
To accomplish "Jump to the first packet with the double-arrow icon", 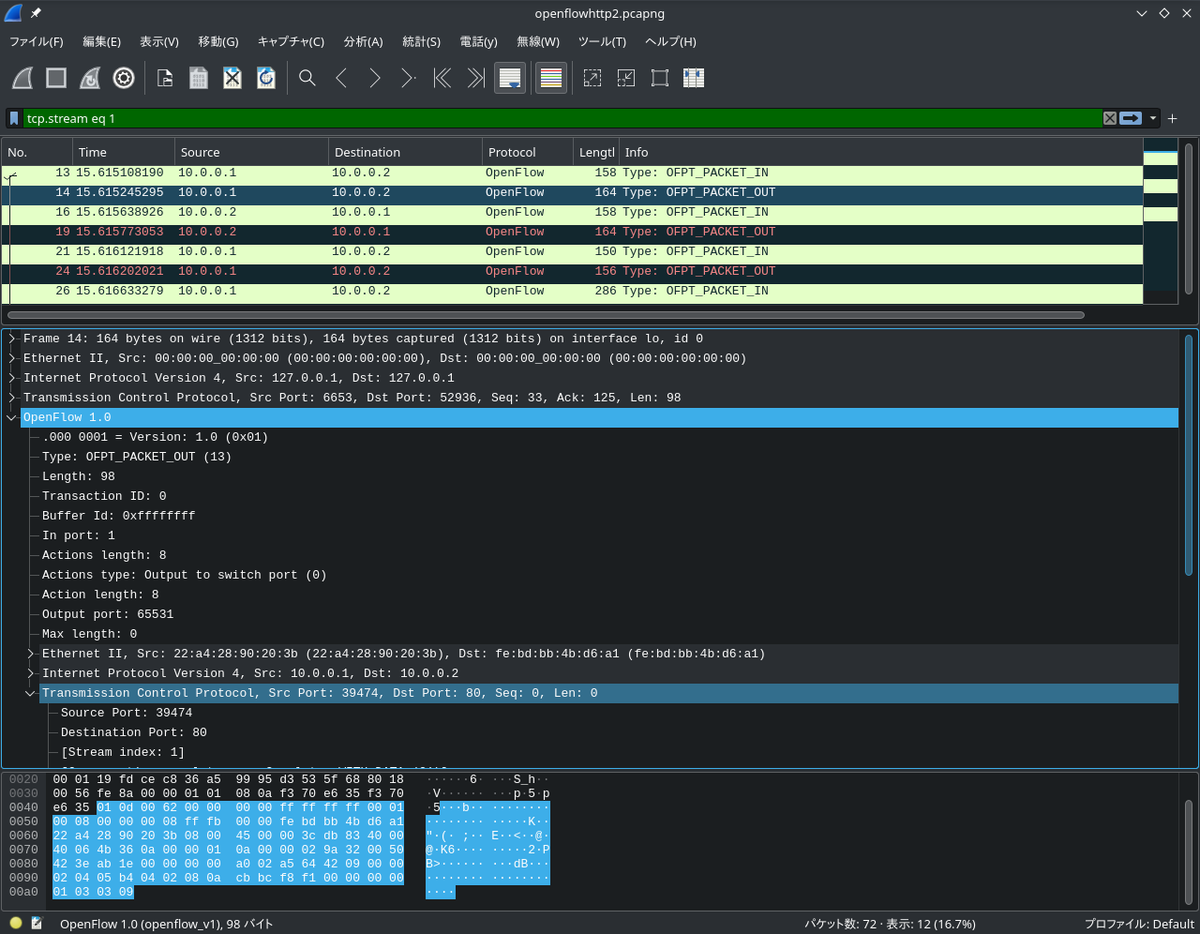I will coord(443,77).
